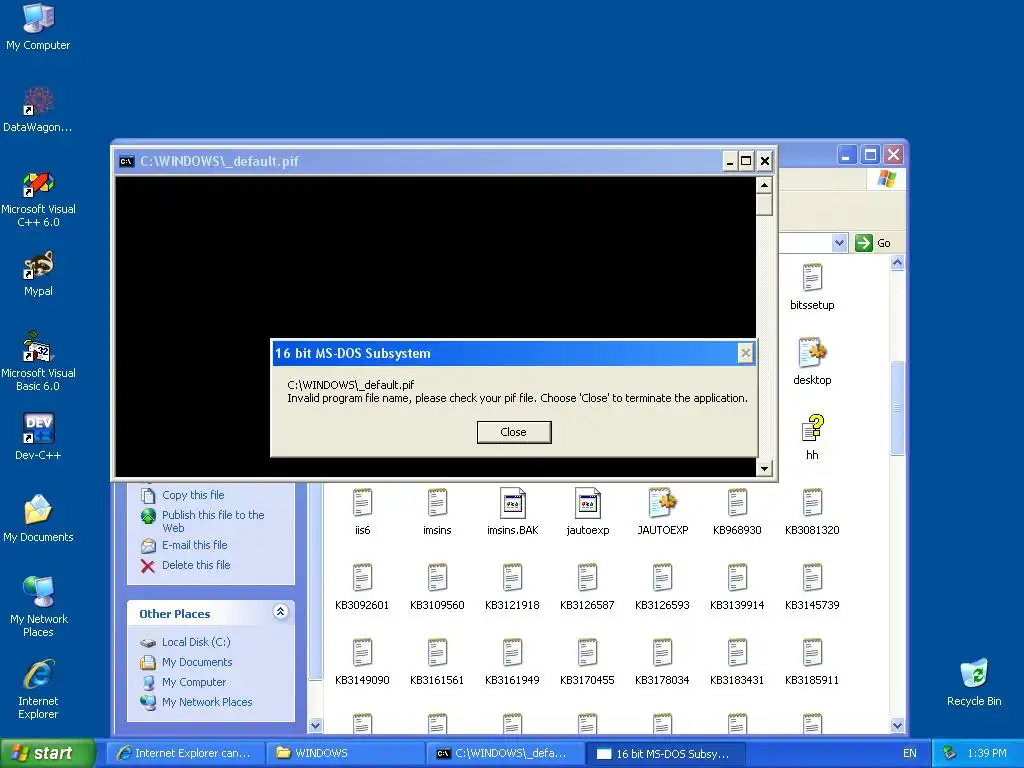The height and width of the screenshot is (768, 1024).
Task: Open the Recycle Bin
Action: click(974, 682)
